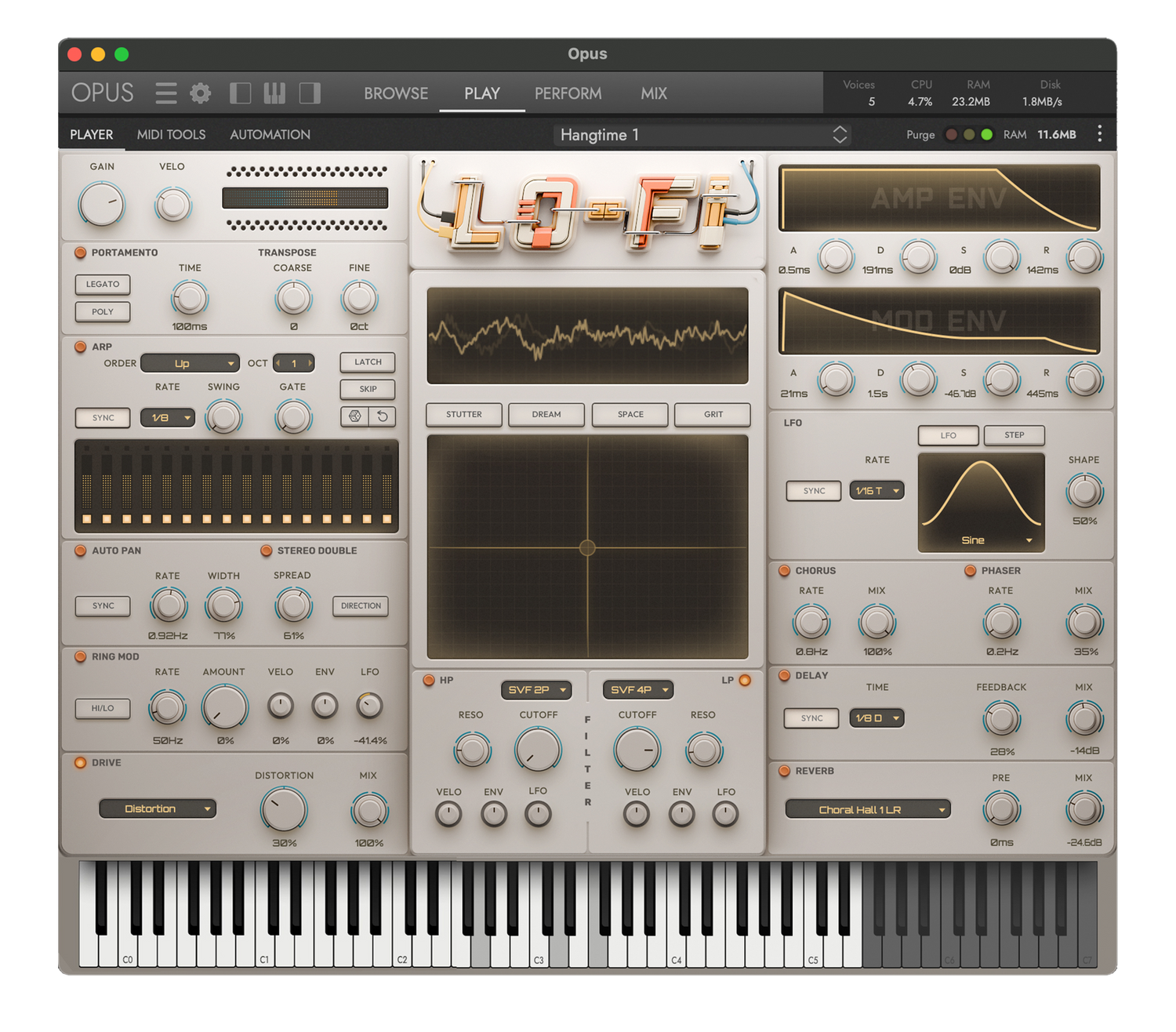Disable the REVERB effect power button
Screen dimensions: 1176x1032
pyautogui.click(x=784, y=771)
